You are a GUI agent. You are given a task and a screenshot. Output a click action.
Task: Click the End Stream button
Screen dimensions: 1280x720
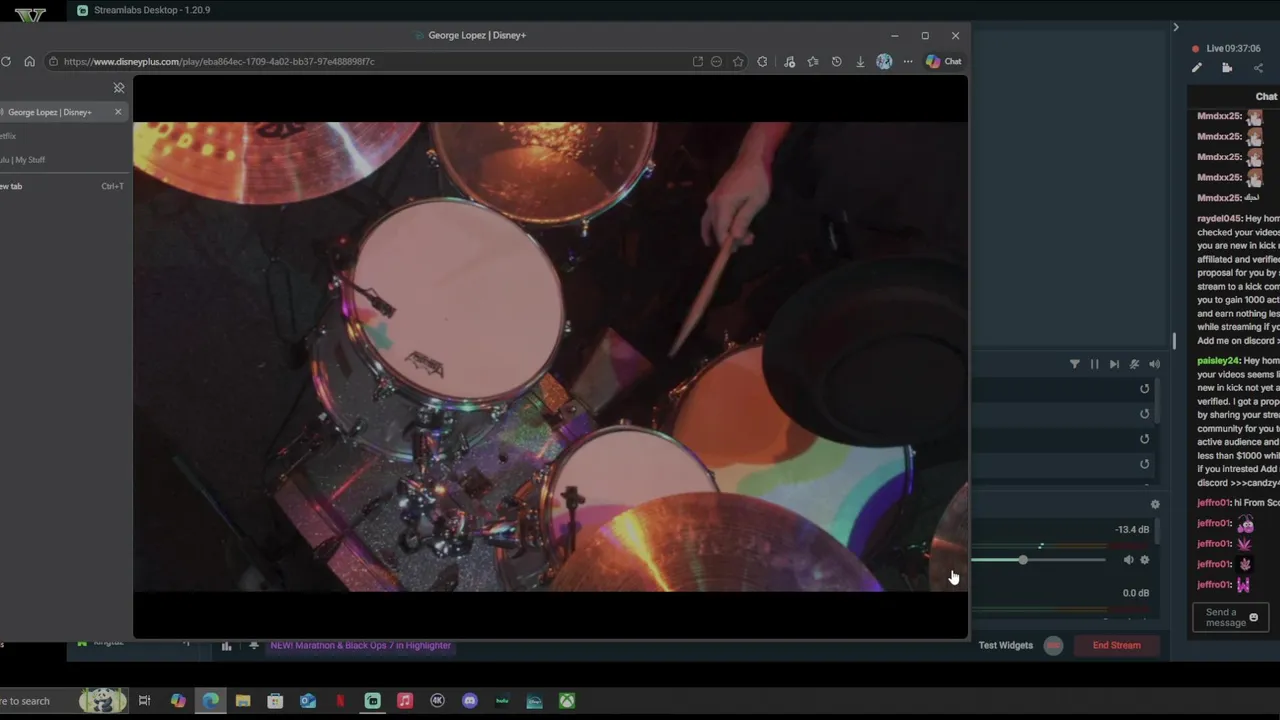point(1116,645)
